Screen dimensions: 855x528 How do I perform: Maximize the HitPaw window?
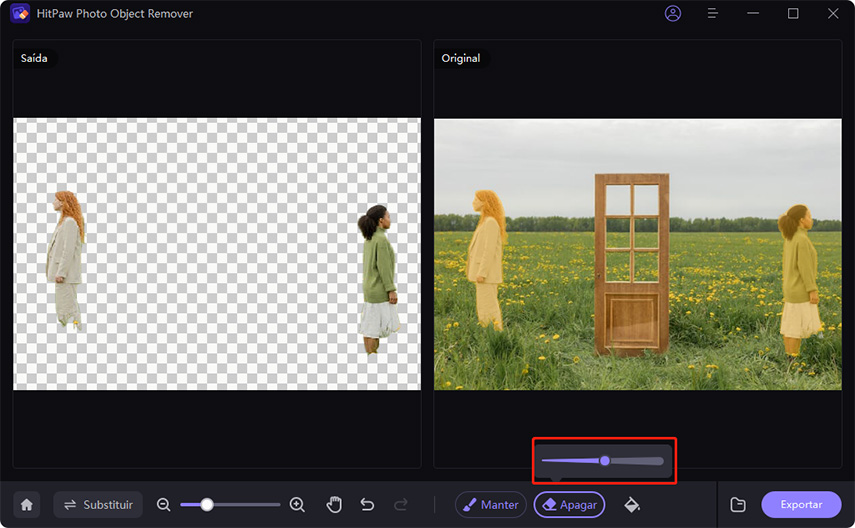tap(793, 13)
